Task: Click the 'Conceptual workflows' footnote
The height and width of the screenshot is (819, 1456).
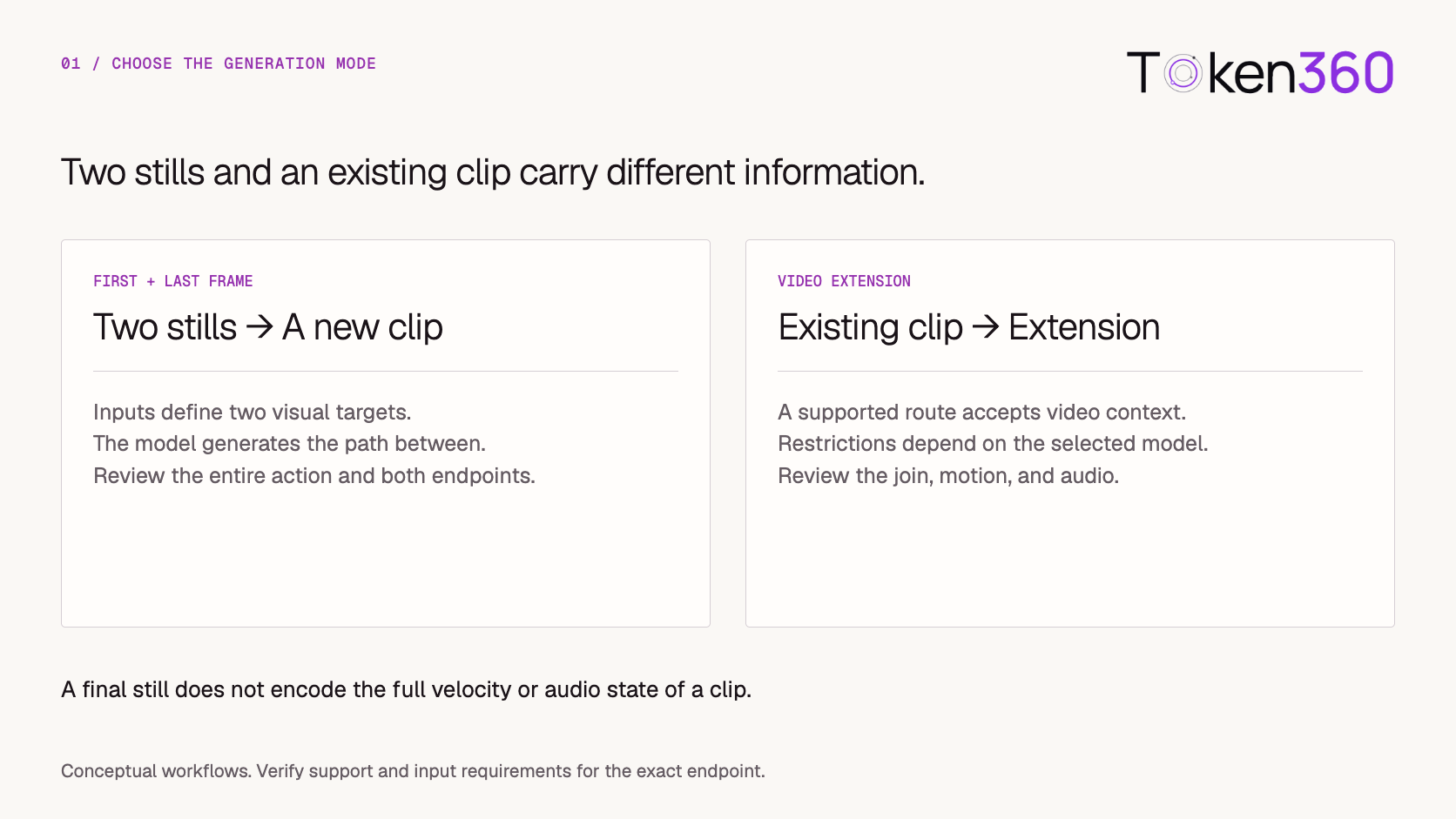Action: [413, 771]
